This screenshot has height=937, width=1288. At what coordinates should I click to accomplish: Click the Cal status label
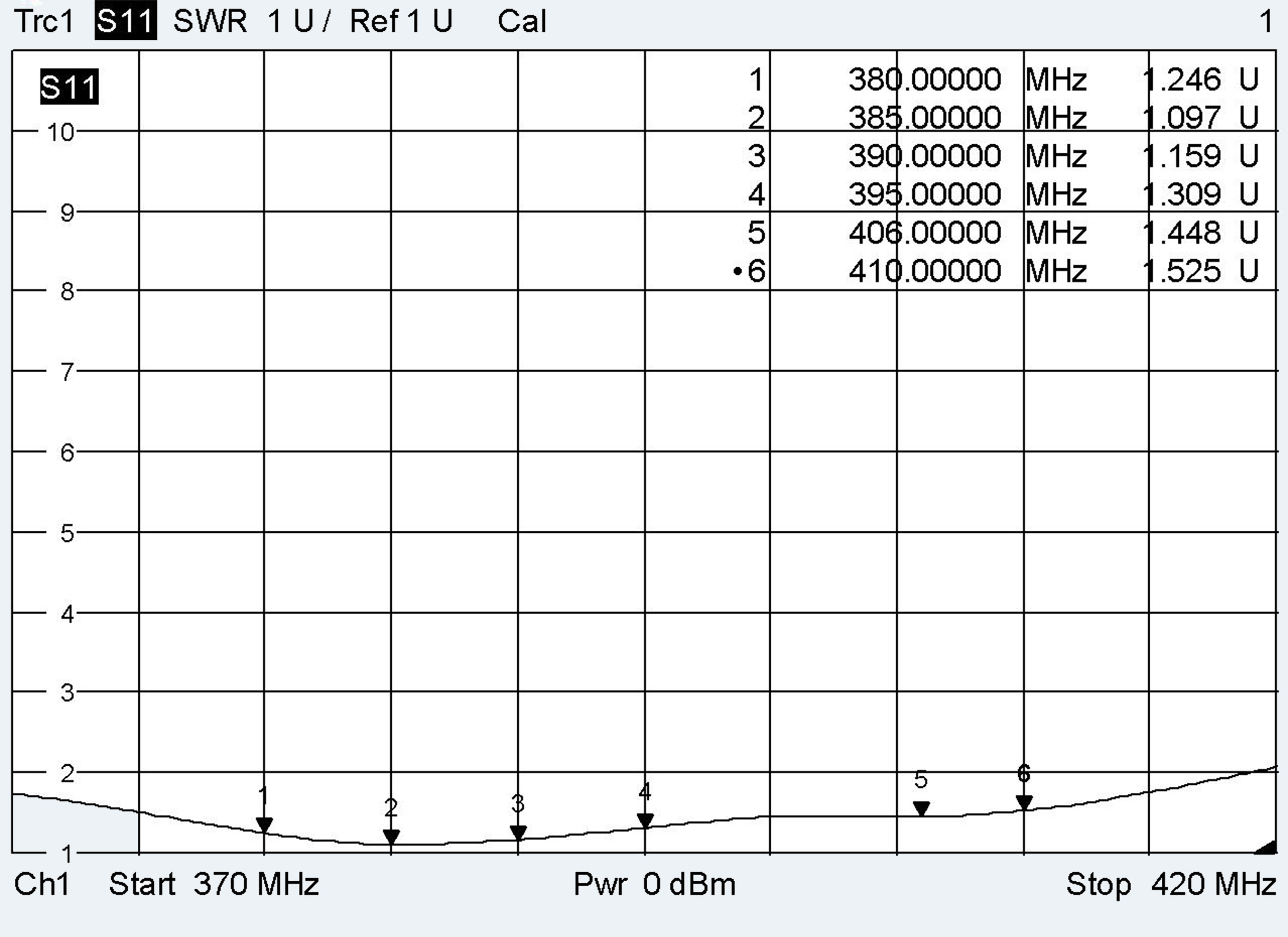click(522, 22)
